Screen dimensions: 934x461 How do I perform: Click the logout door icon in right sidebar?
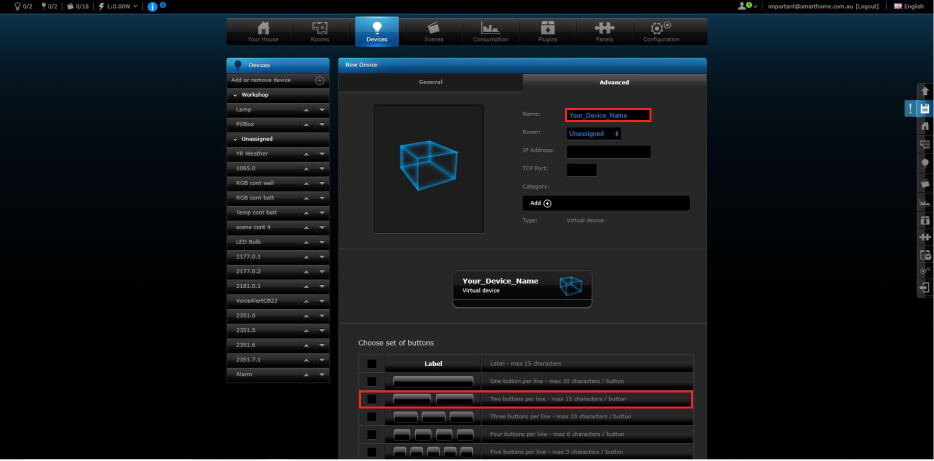924,288
